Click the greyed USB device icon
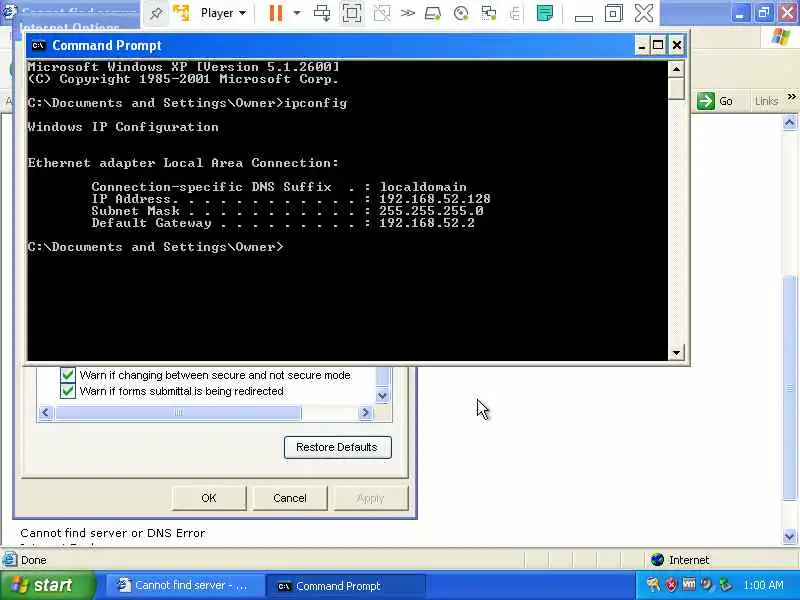The width and height of the screenshot is (800, 600). click(515, 13)
